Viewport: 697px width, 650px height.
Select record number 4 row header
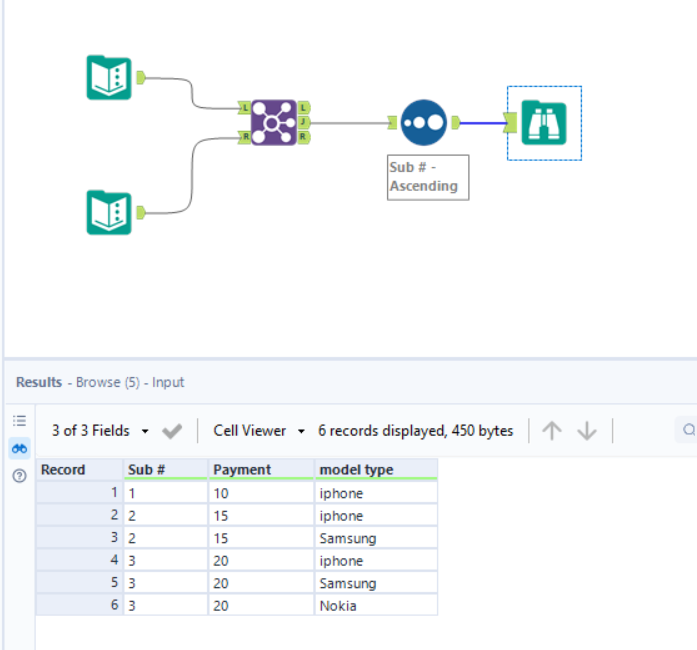click(x=79, y=560)
